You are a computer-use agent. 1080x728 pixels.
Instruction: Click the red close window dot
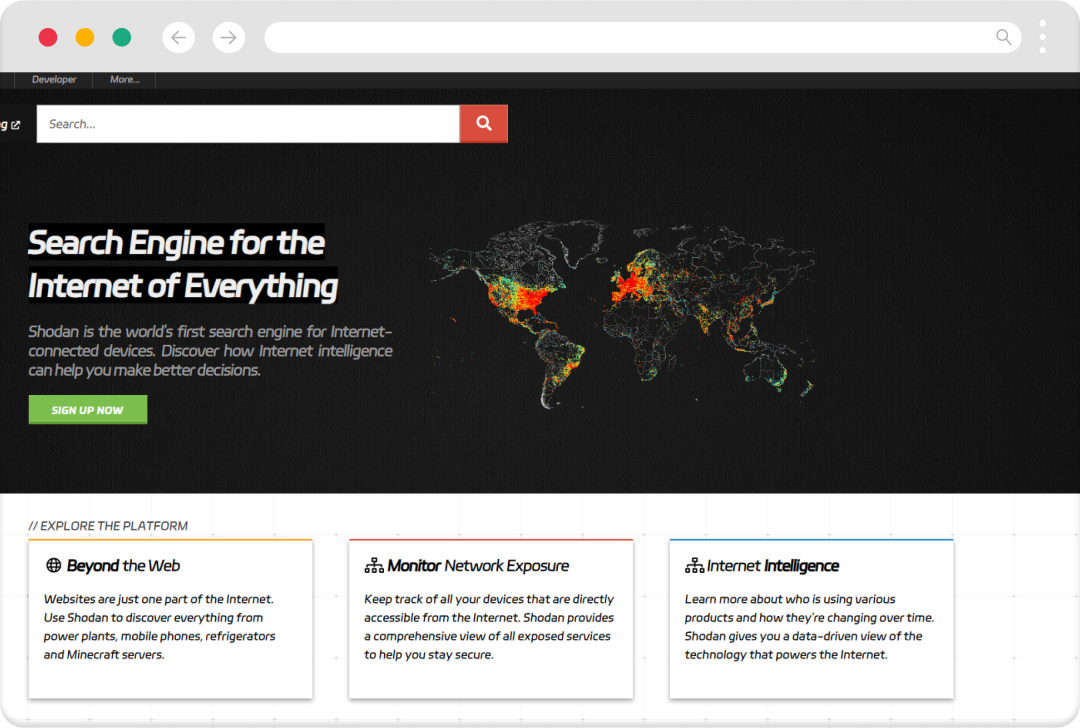click(x=48, y=37)
